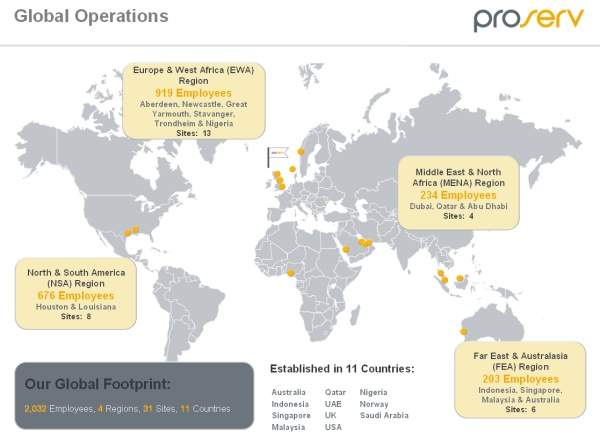The width and height of the screenshot is (600, 437).
Task: Select Malaysia in the country list
Action: point(289,427)
